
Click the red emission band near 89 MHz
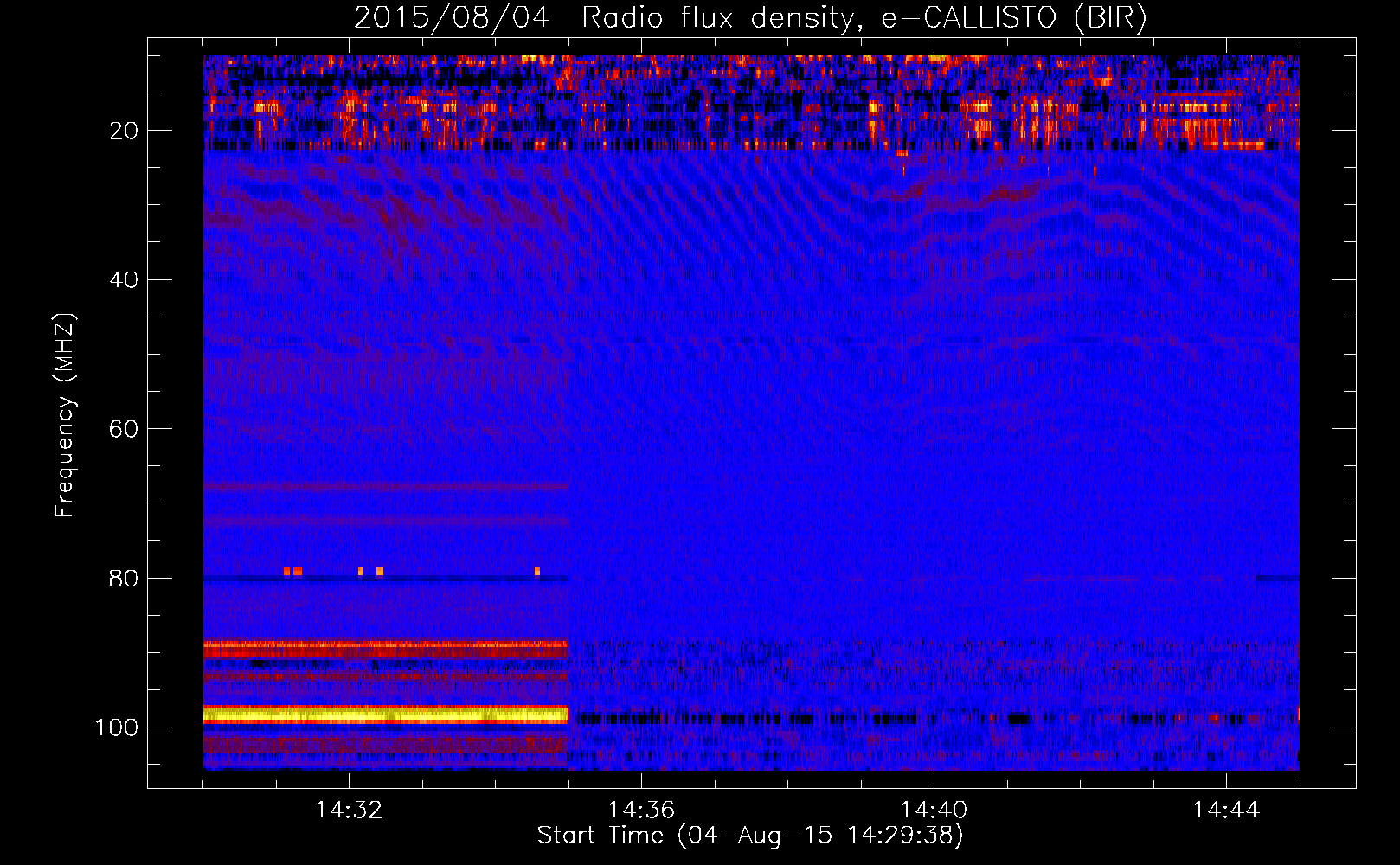386,649
